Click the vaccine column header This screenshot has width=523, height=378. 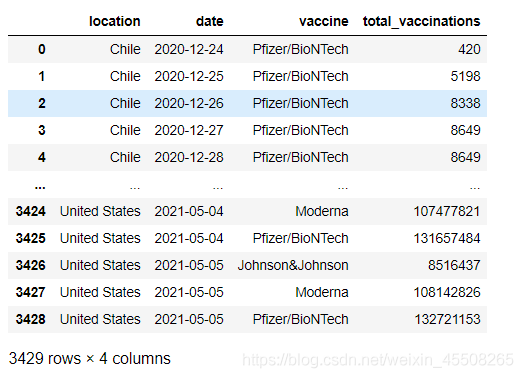click(x=324, y=21)
